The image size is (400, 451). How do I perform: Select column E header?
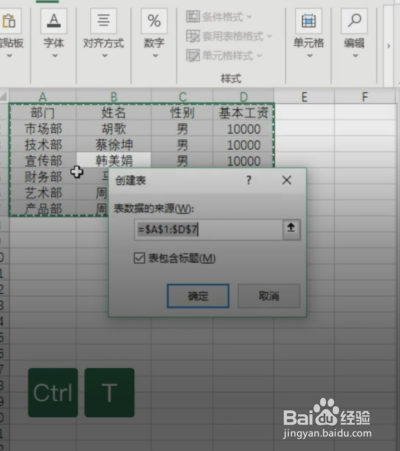[x=304, y=97]
